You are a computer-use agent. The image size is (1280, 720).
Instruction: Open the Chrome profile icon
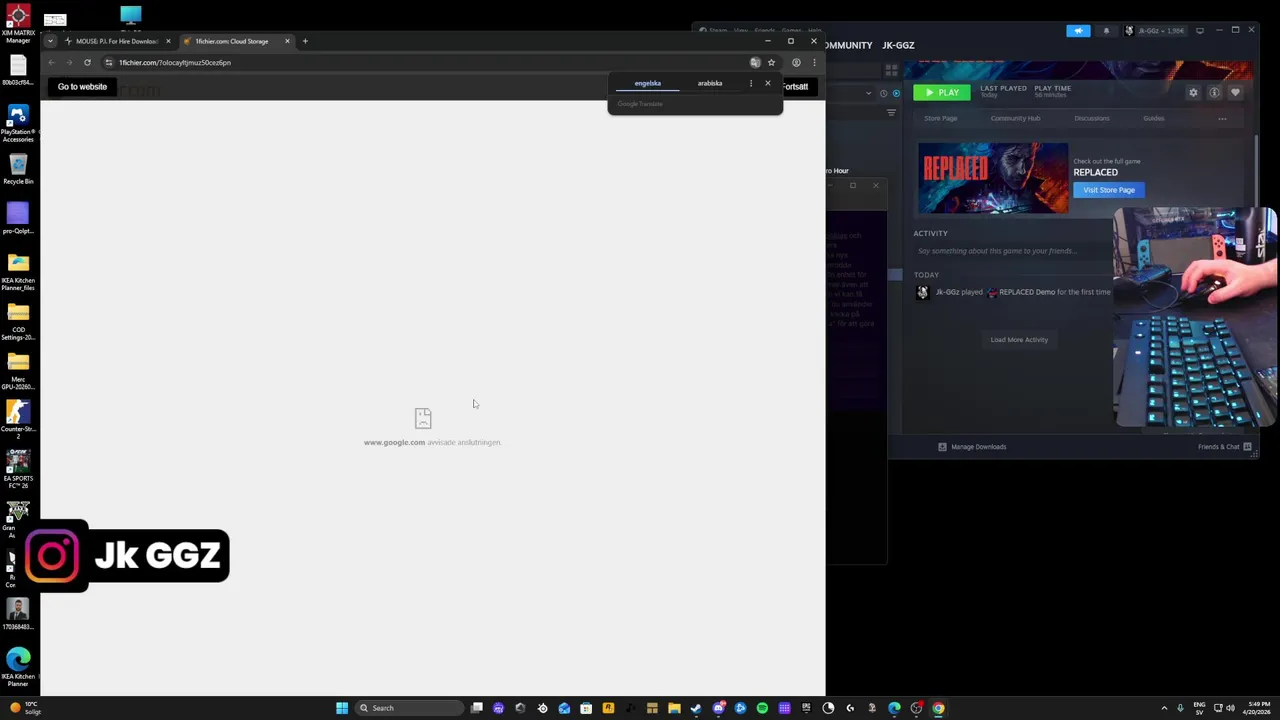point(796,62)
